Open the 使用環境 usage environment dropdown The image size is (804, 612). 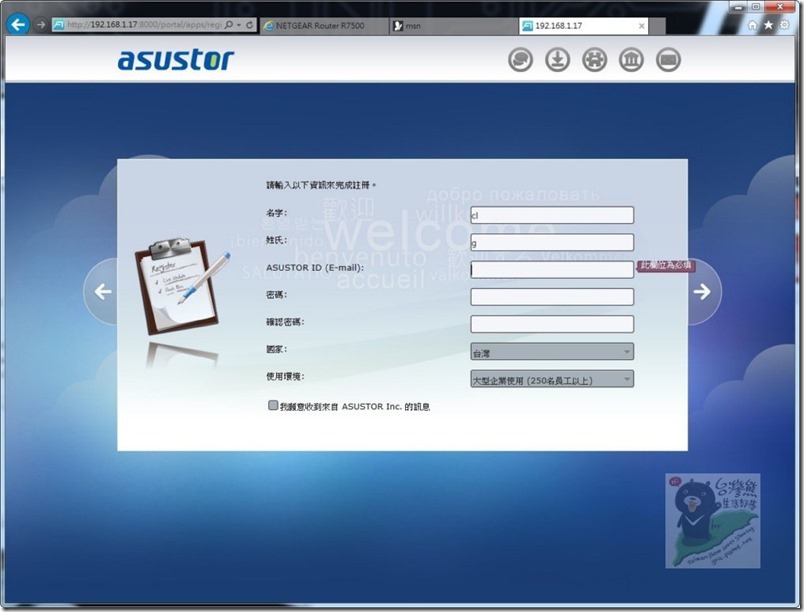point(552,379)
